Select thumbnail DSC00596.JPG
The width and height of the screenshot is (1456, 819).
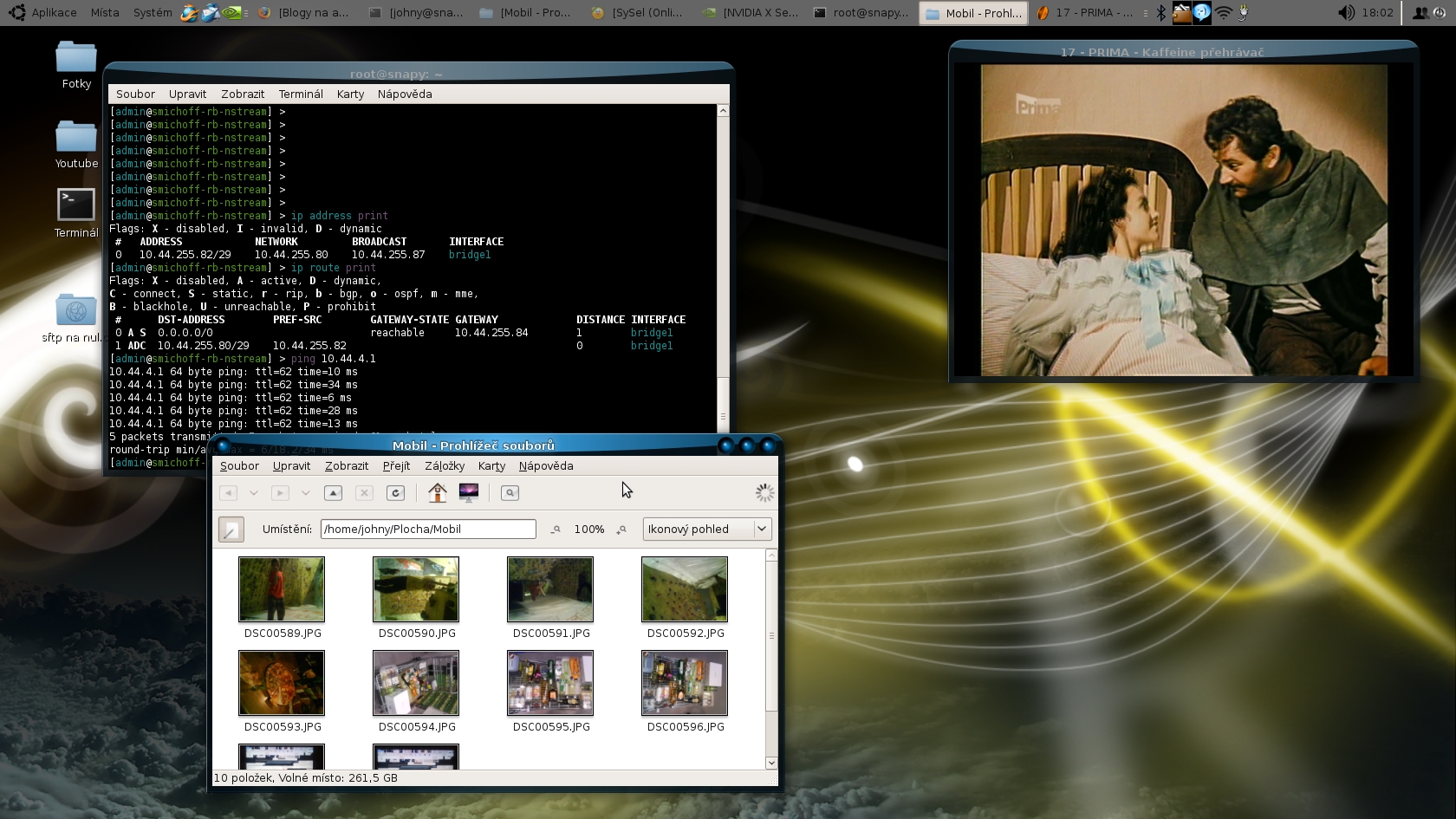coord(685,683)
